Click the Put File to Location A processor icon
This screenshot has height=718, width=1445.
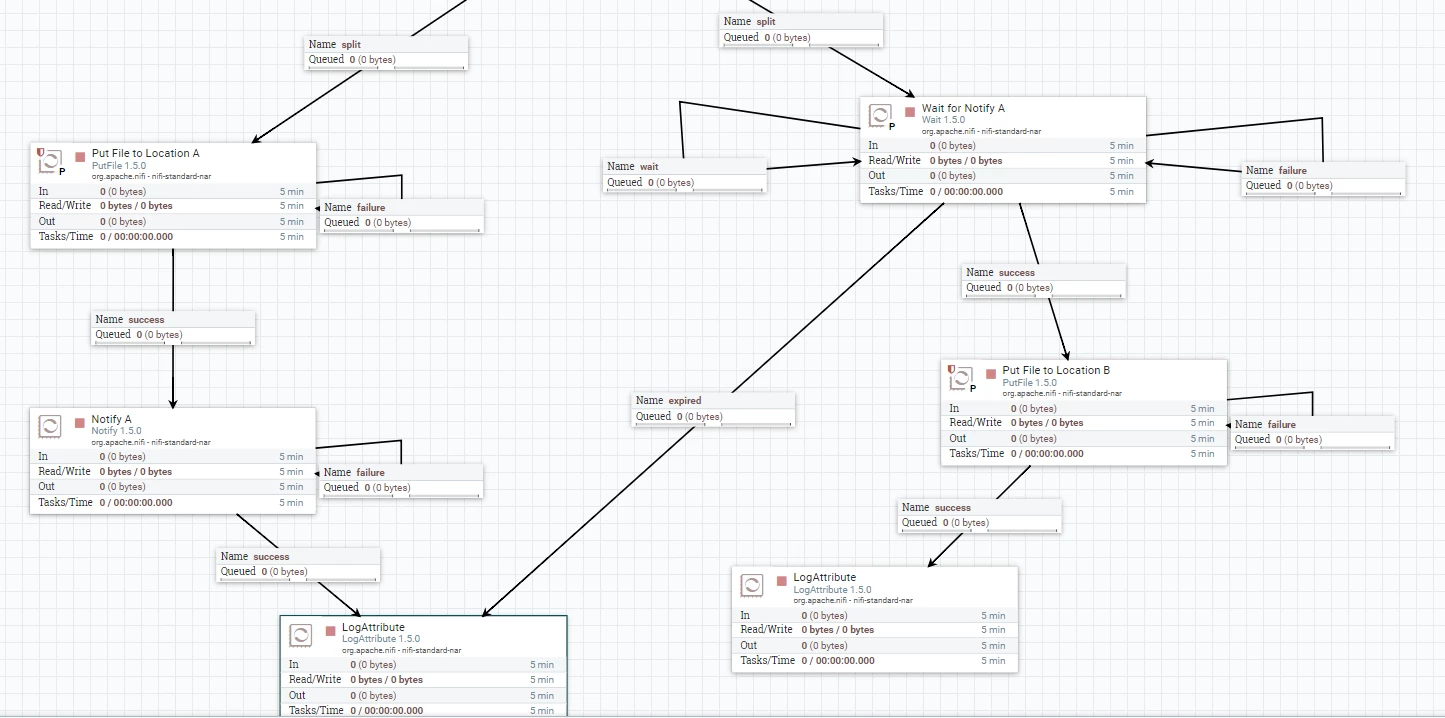[x=50, y=162]
